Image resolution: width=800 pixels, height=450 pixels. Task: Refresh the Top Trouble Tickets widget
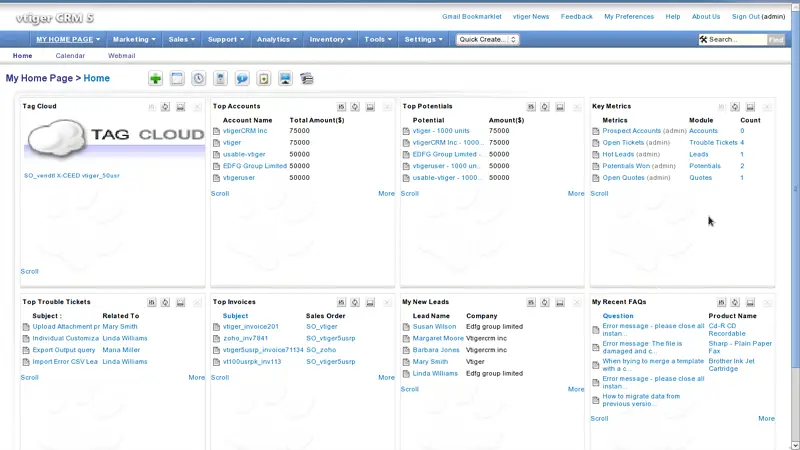pos(165,303)
